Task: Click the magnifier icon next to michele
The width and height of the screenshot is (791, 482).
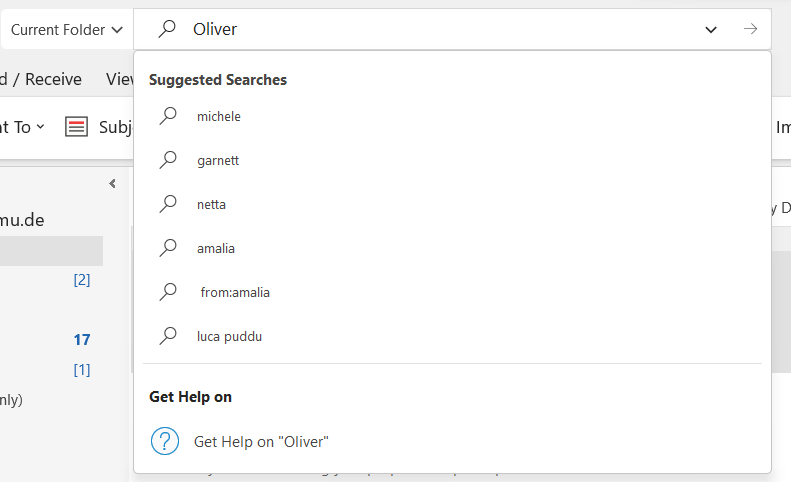Action: coord(168,116)
